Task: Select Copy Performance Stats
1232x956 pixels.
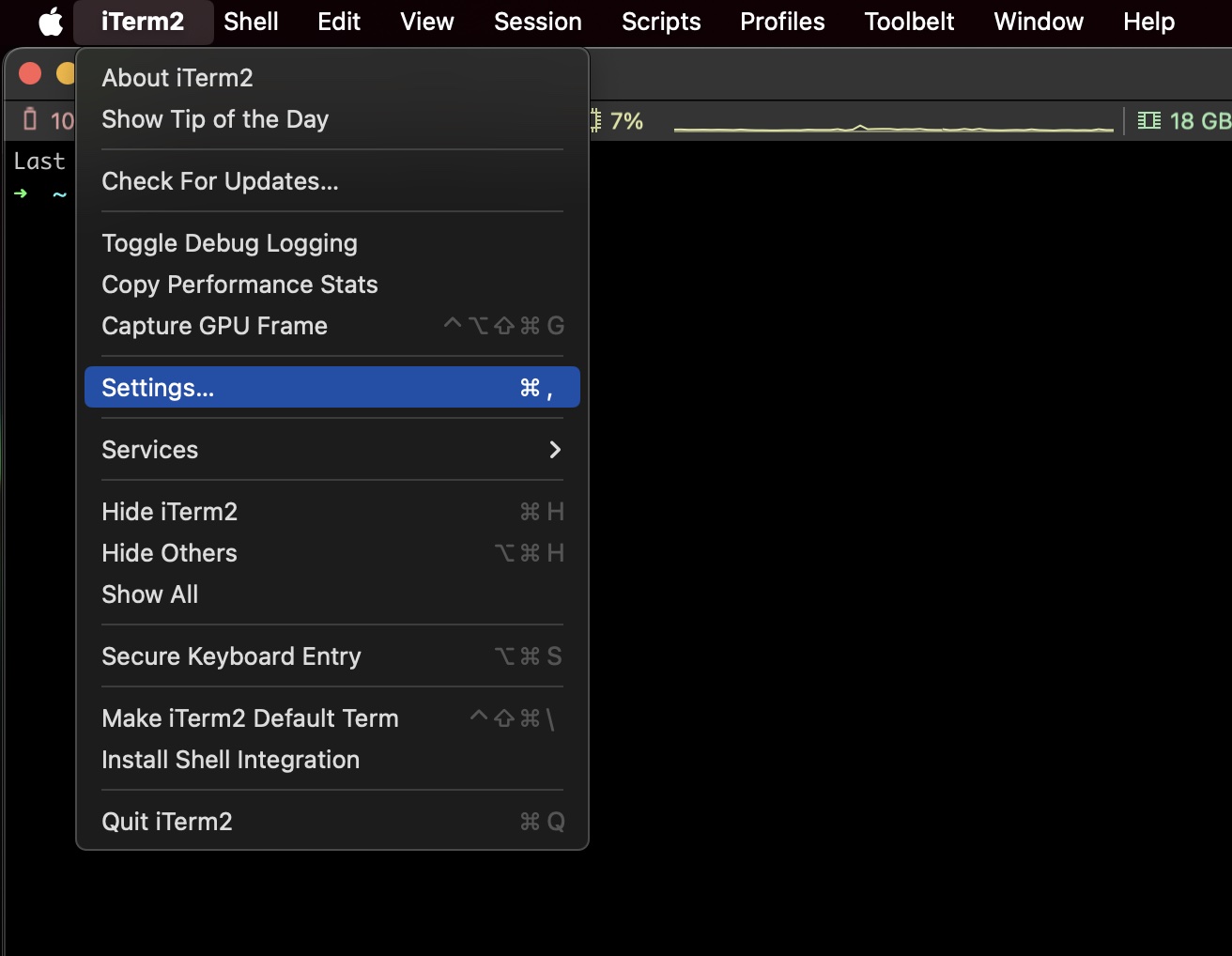Action: click(332, 285)
